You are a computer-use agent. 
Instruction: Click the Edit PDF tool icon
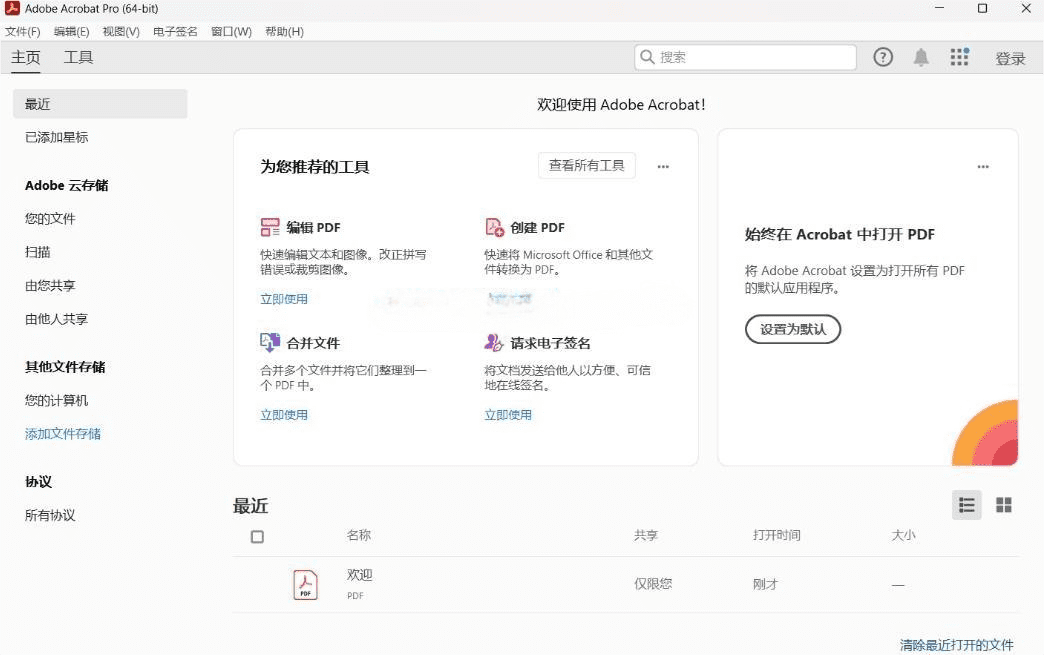270,227
